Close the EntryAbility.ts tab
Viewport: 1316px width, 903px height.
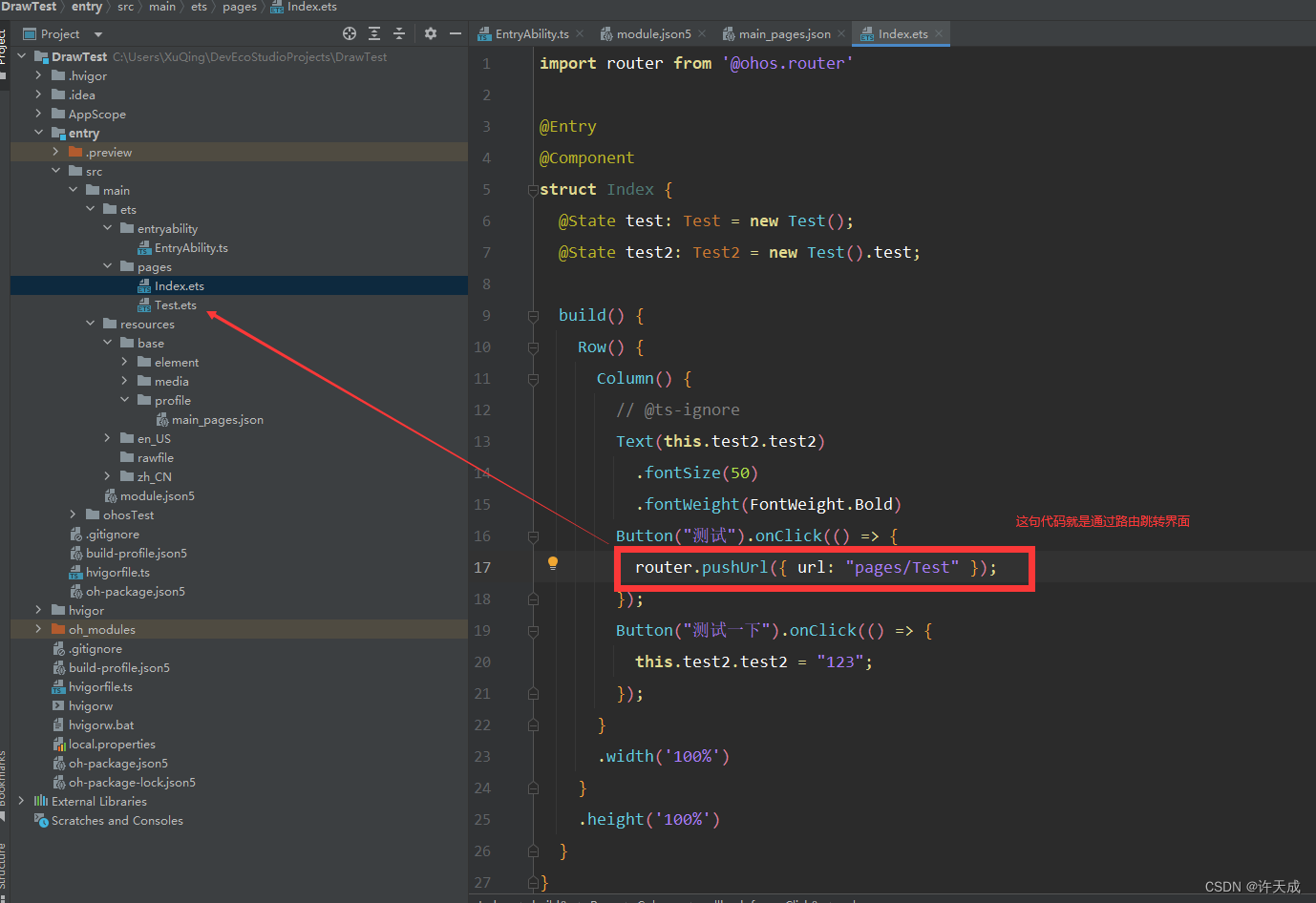coord(580,33)
